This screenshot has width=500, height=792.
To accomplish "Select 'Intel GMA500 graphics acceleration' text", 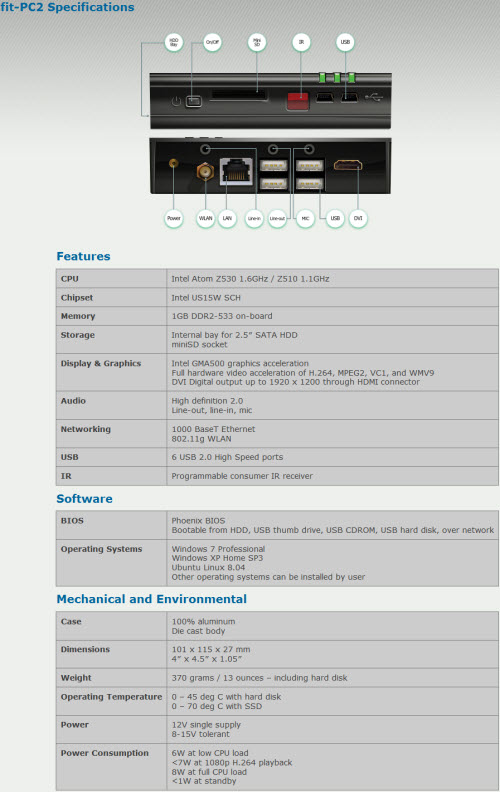I will pos(239,363).
